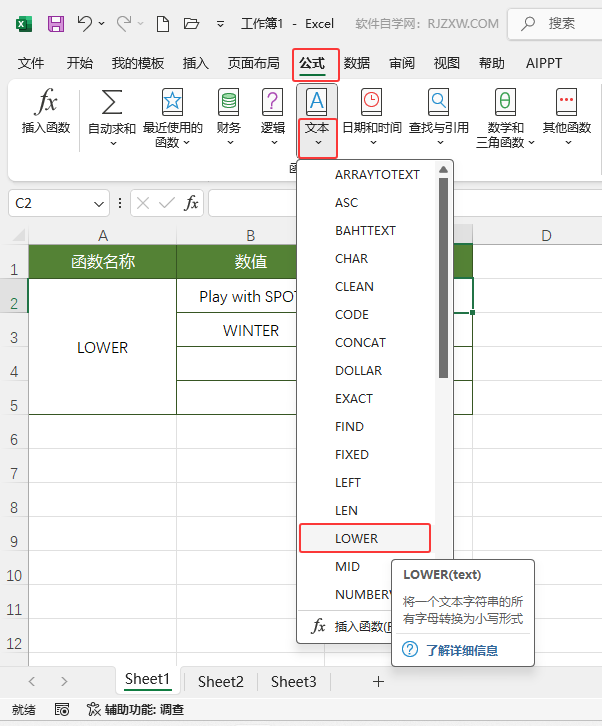
Task: Select LOWER in the text functions list
Action: [x=365, y=538]
